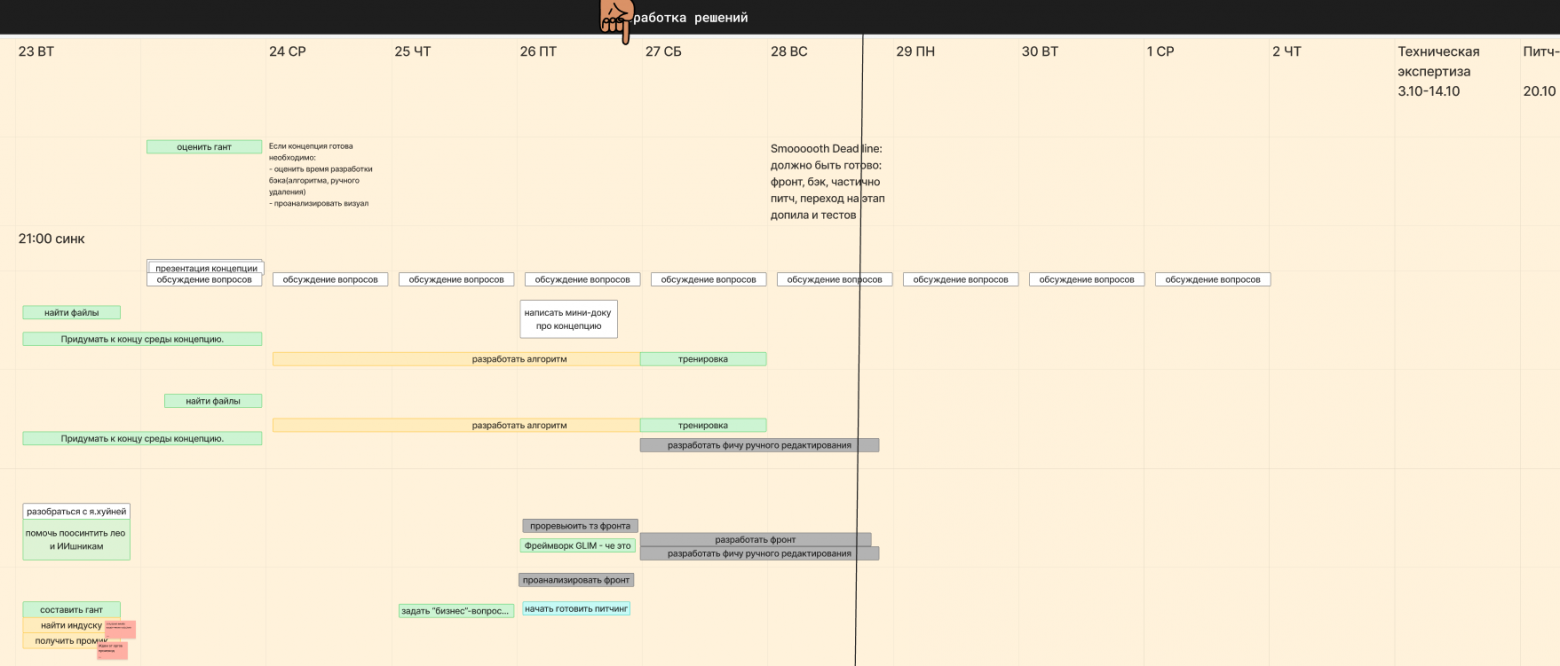Select the '26 ПТ' date header
Image resolution: width=1560 pixels, height=666 pixels.
tap(538, 52)
